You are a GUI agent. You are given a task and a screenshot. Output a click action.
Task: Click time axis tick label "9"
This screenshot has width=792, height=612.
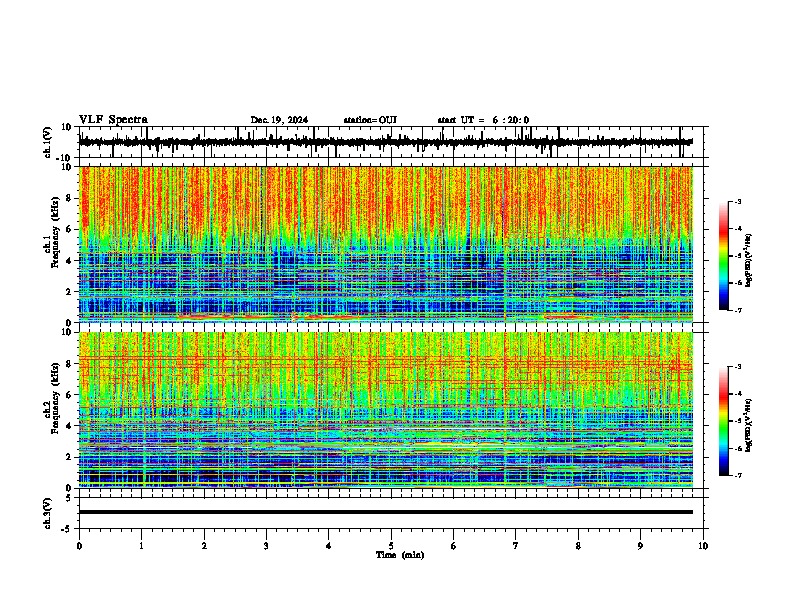[x=640, y=546]
